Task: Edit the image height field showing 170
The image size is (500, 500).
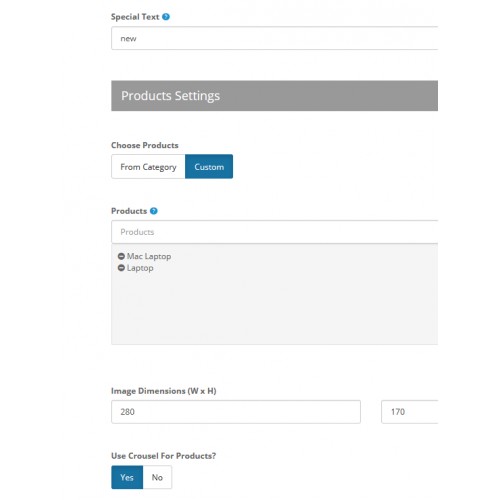Action: [409, 412]
